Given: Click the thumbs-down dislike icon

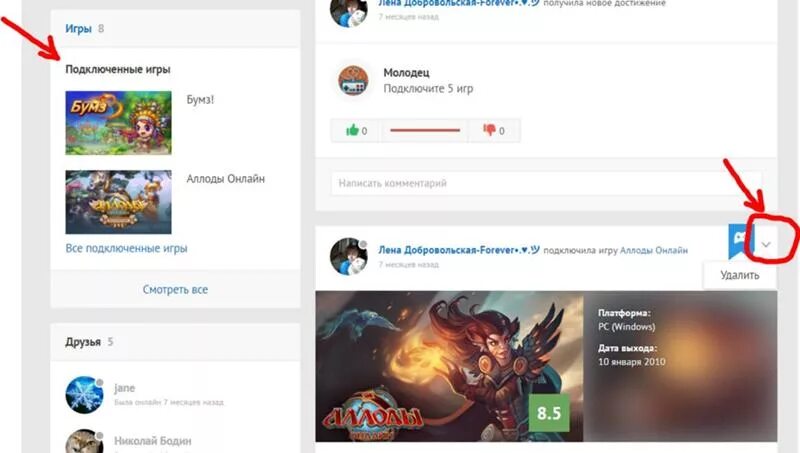Looking at the screenshot, I should [489, 130].
